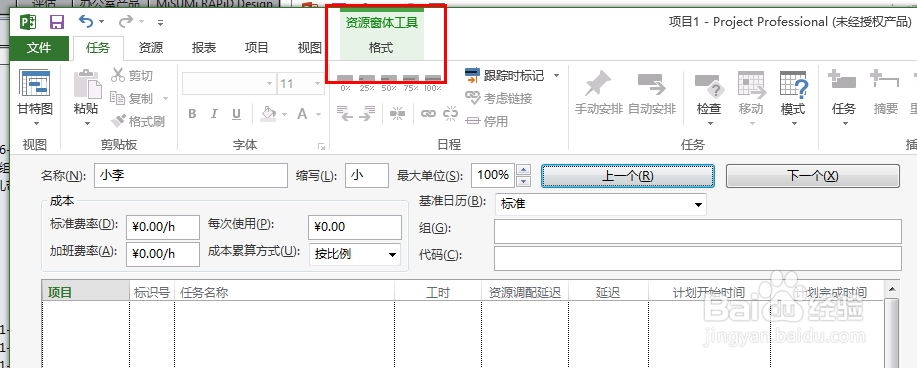The height and width of the screenshot is (368, 917).
Task: Click the 标准费率 input field
Action: click(x=163, y=227)
